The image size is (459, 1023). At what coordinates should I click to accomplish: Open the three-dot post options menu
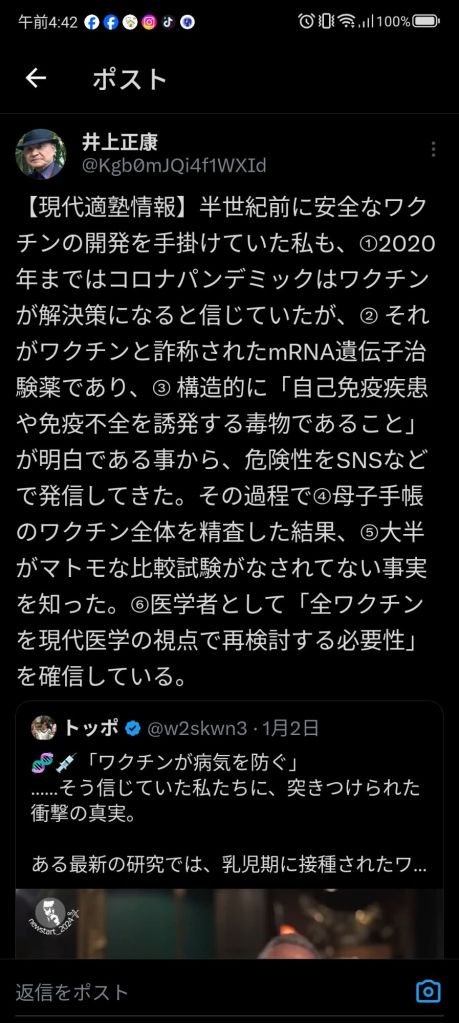click(x=434, y=149)
